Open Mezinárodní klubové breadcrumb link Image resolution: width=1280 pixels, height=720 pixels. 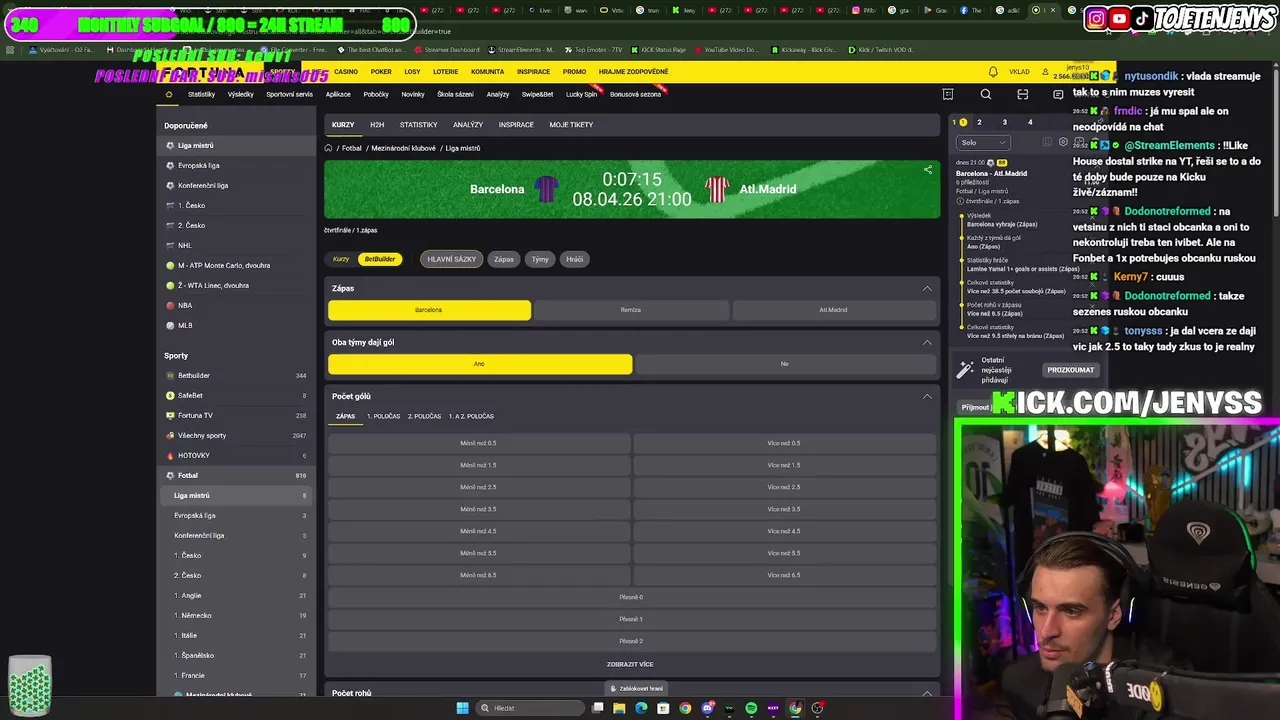coord(404,148)
